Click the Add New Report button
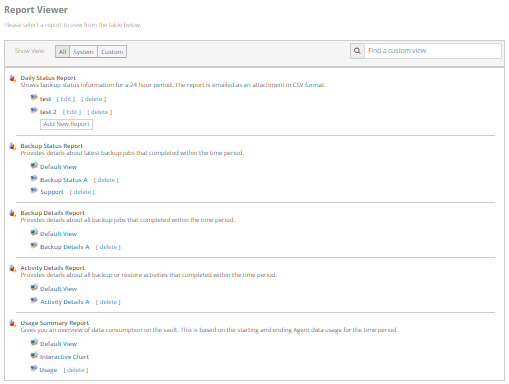This screenshot has width=509, height=384. (66, 124)
